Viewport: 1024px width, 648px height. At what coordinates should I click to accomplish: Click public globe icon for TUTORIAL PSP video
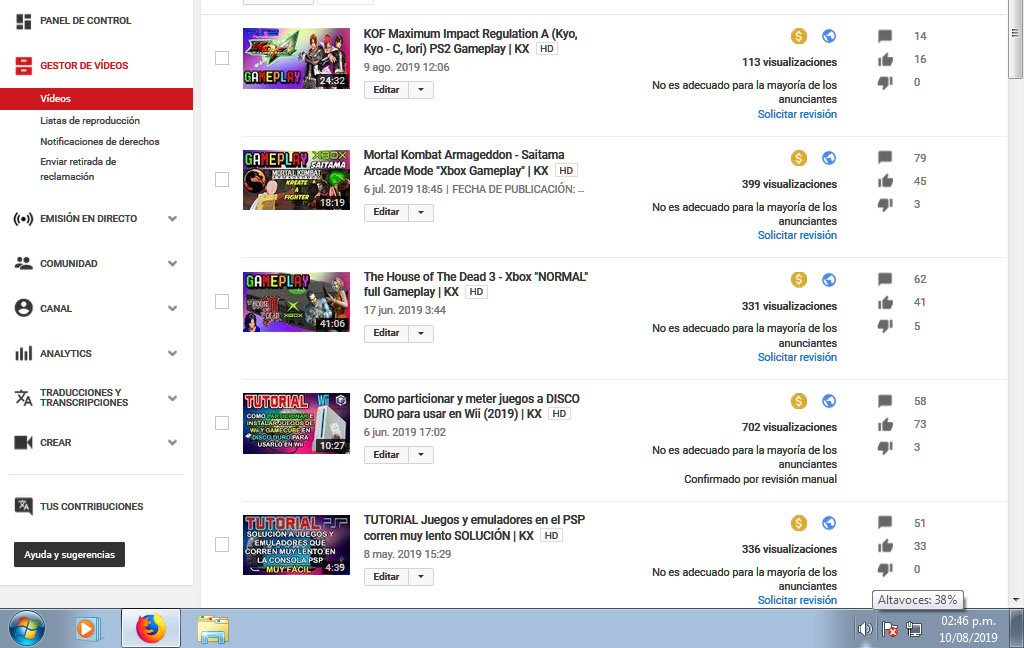point(829,523)
